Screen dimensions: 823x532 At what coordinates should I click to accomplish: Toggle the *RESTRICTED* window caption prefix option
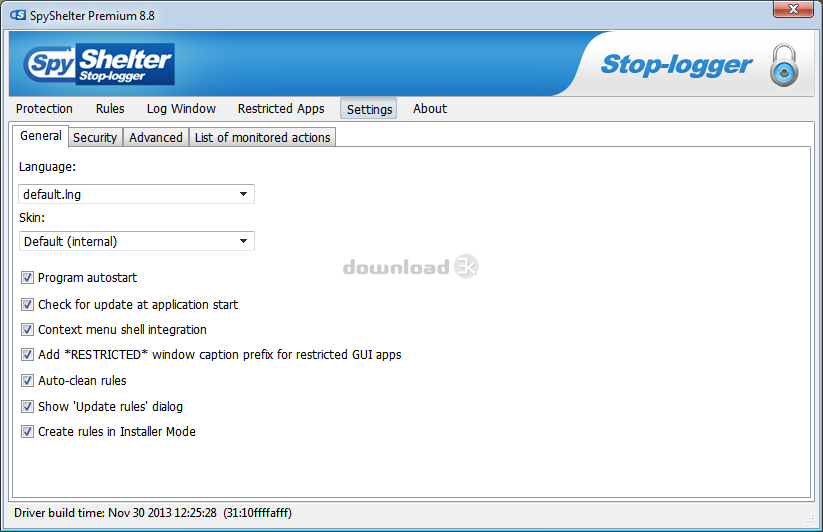(27, 355)
